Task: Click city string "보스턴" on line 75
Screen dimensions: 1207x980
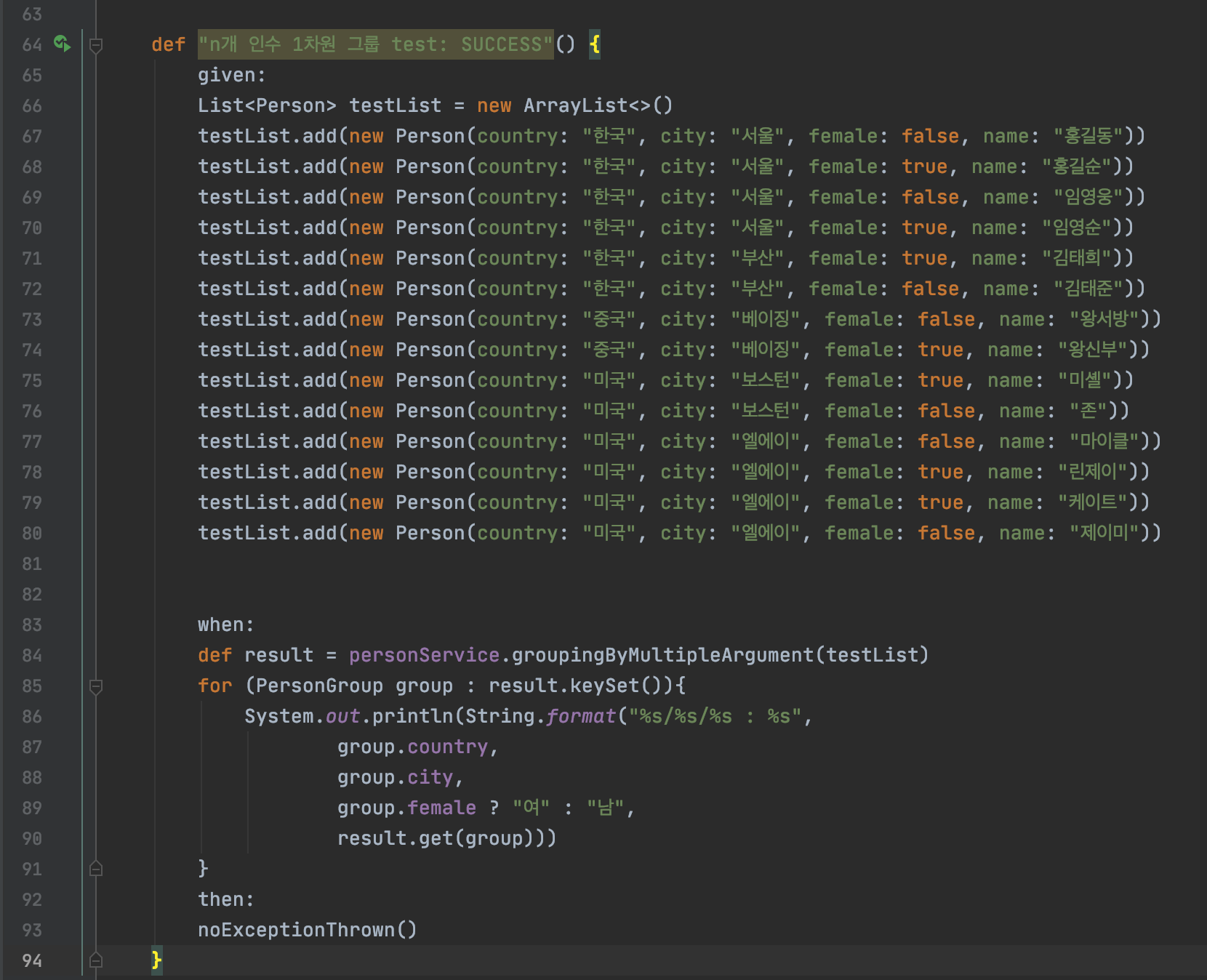Action: (766, 381)
